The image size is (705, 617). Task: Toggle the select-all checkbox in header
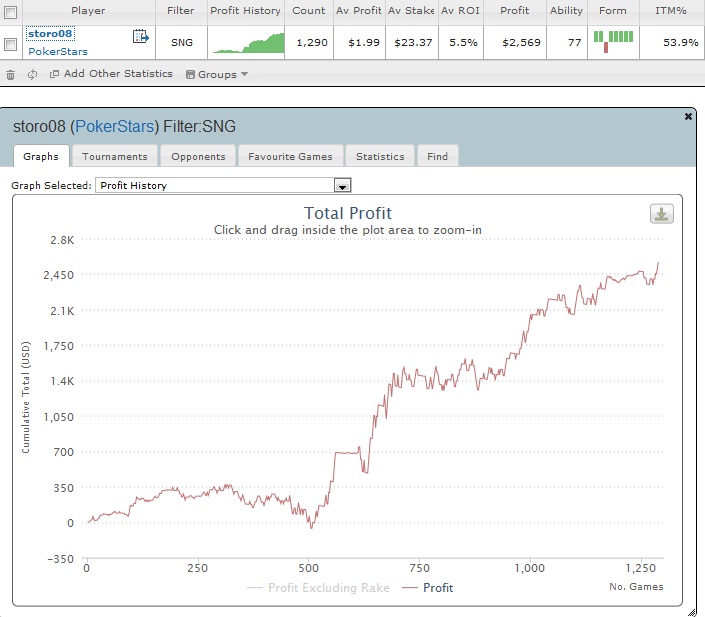point(11,11)
